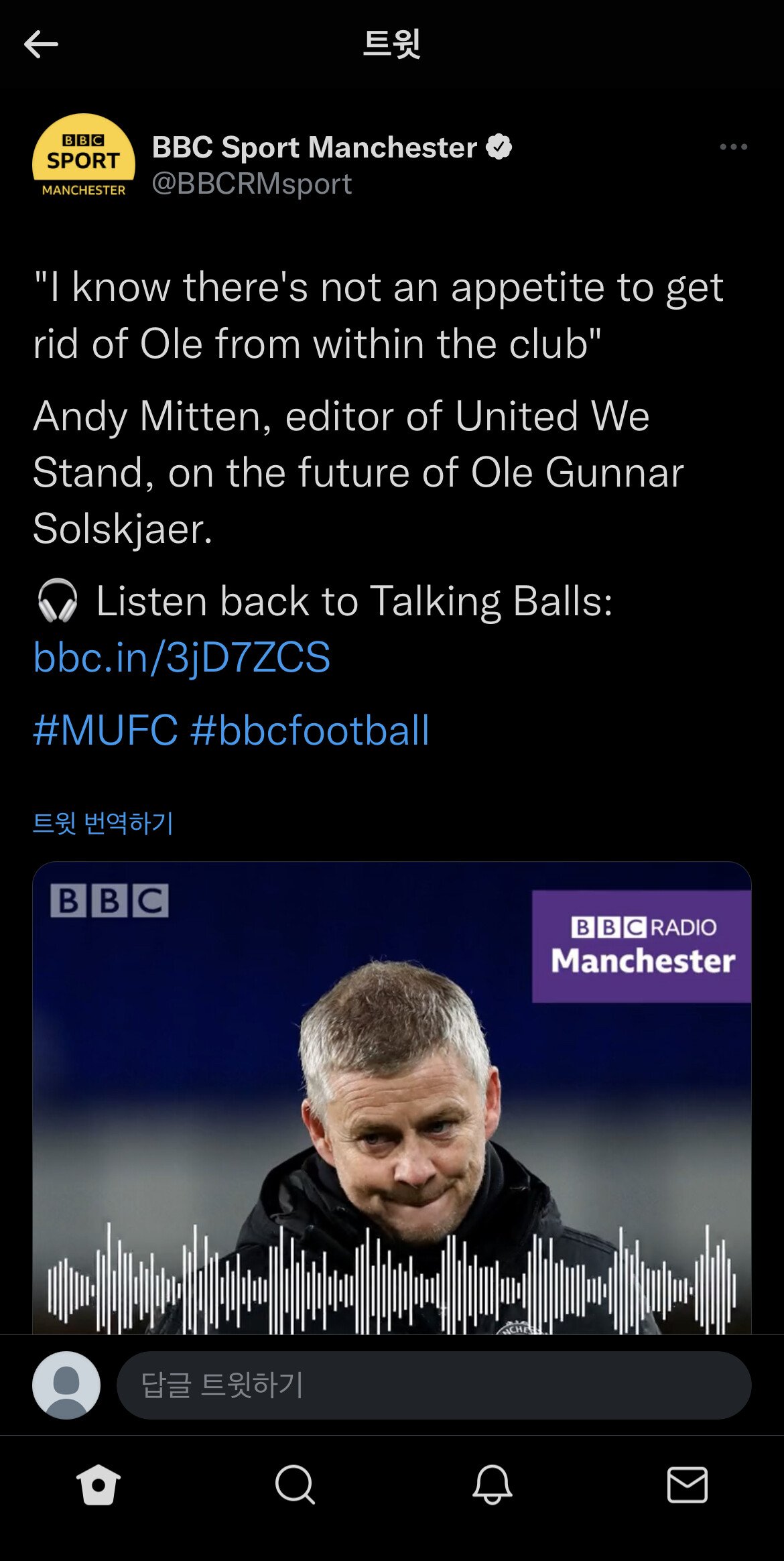
Task: Open the search tab icon
Action: tap(294, 1485)
